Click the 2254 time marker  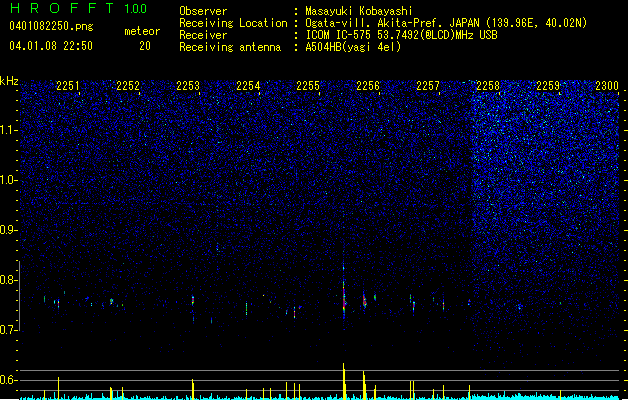[x=248, y=86]
